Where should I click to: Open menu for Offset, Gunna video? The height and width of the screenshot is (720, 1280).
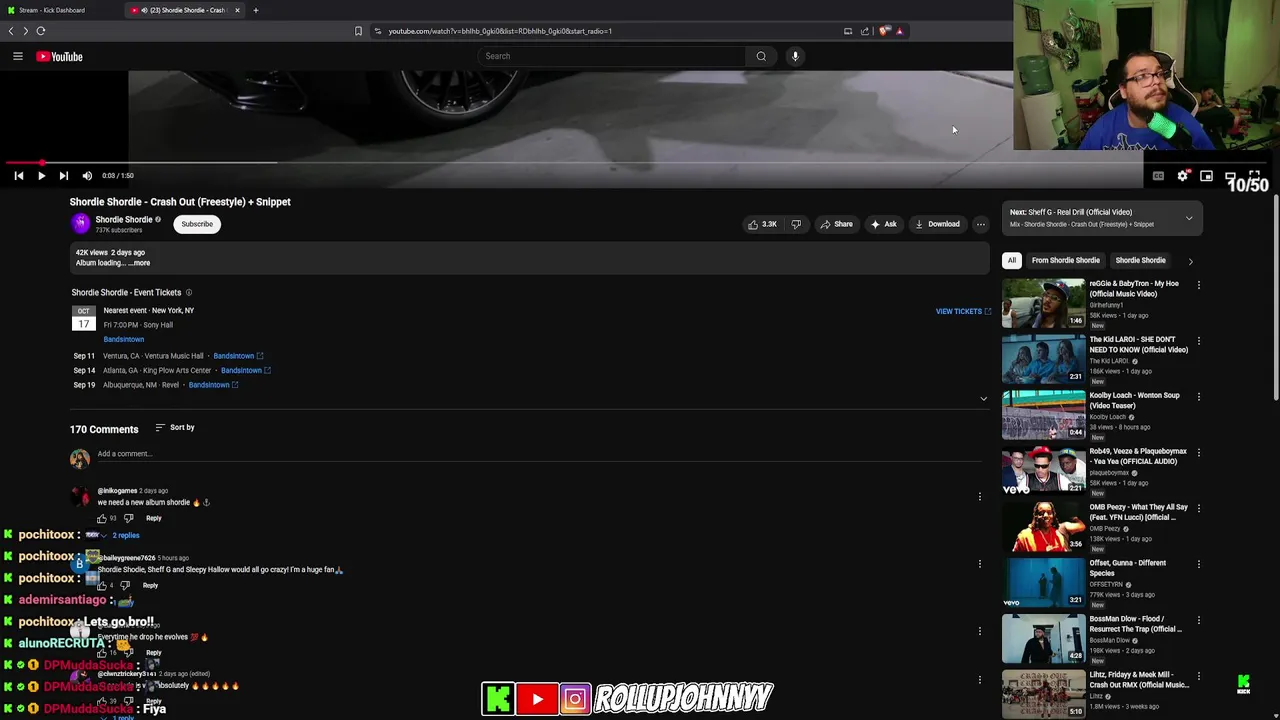1198,565
